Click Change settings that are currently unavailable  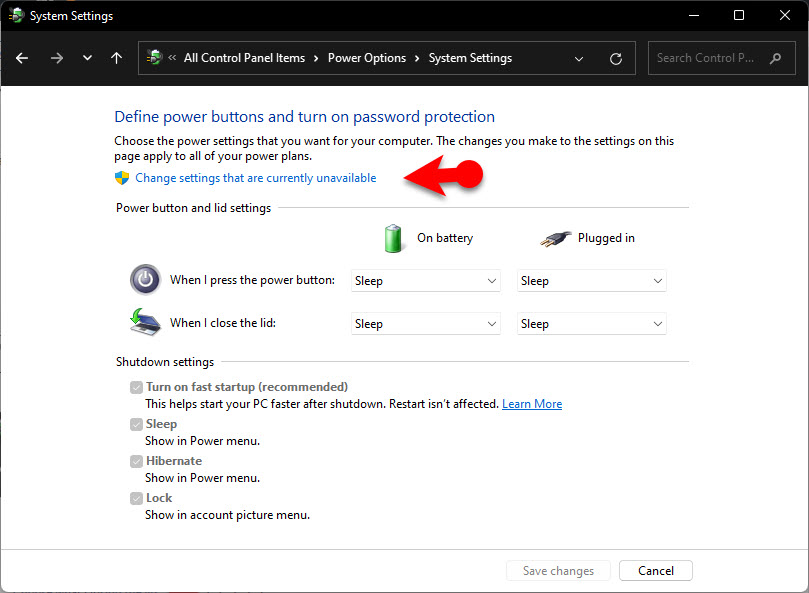(255, 178)
